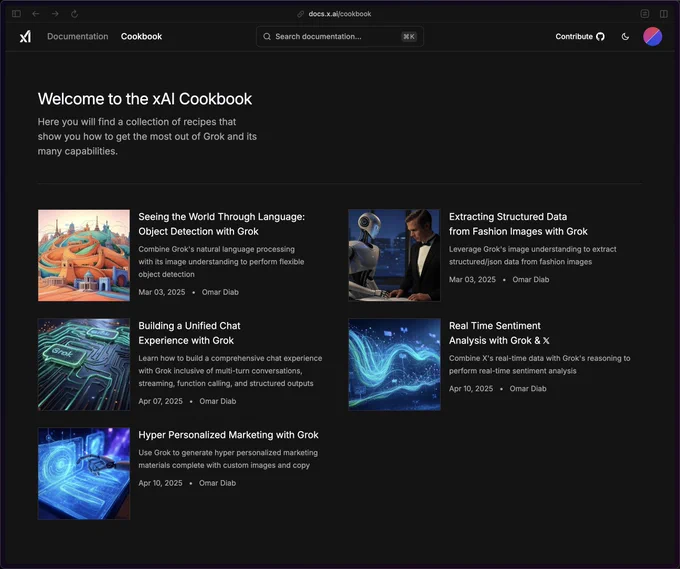Click the colorful cityscape Object Detection thumbnail
The height and width of the screenshot is (569, 680).
84,255
